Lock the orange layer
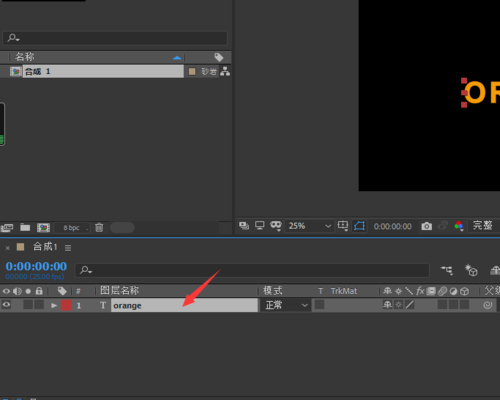 [x=39, y=305]
